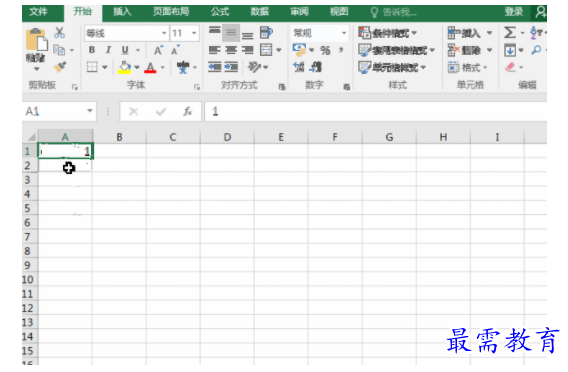
Task: Select column D header
Action: pos(227,137)
